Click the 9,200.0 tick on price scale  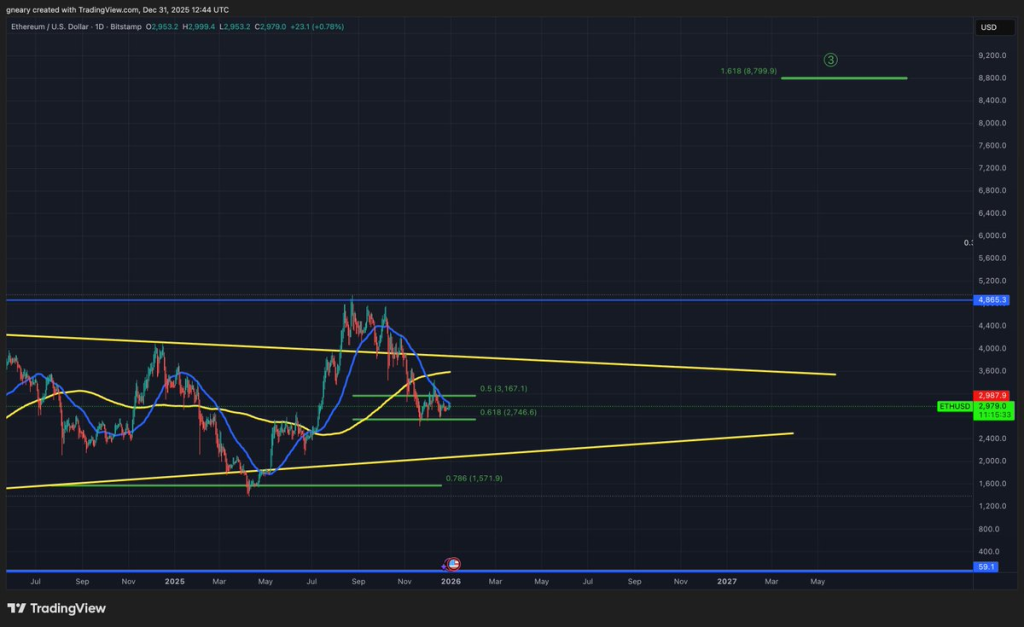991,55
